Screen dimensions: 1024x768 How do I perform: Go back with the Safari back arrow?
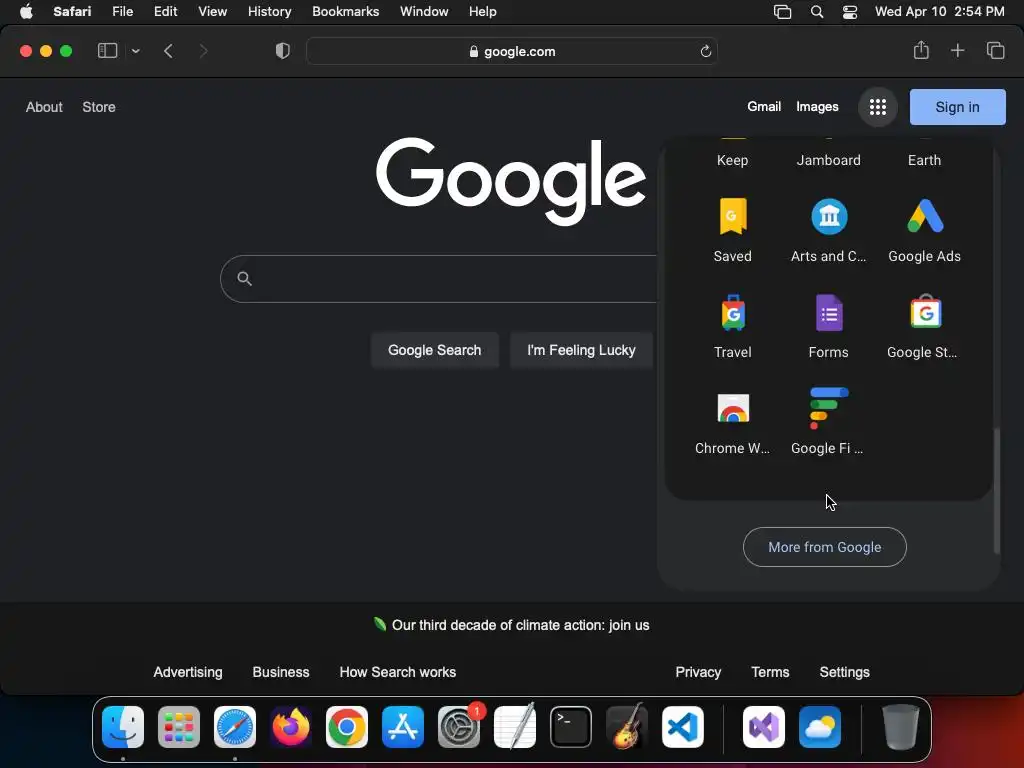tap(168, 51)
